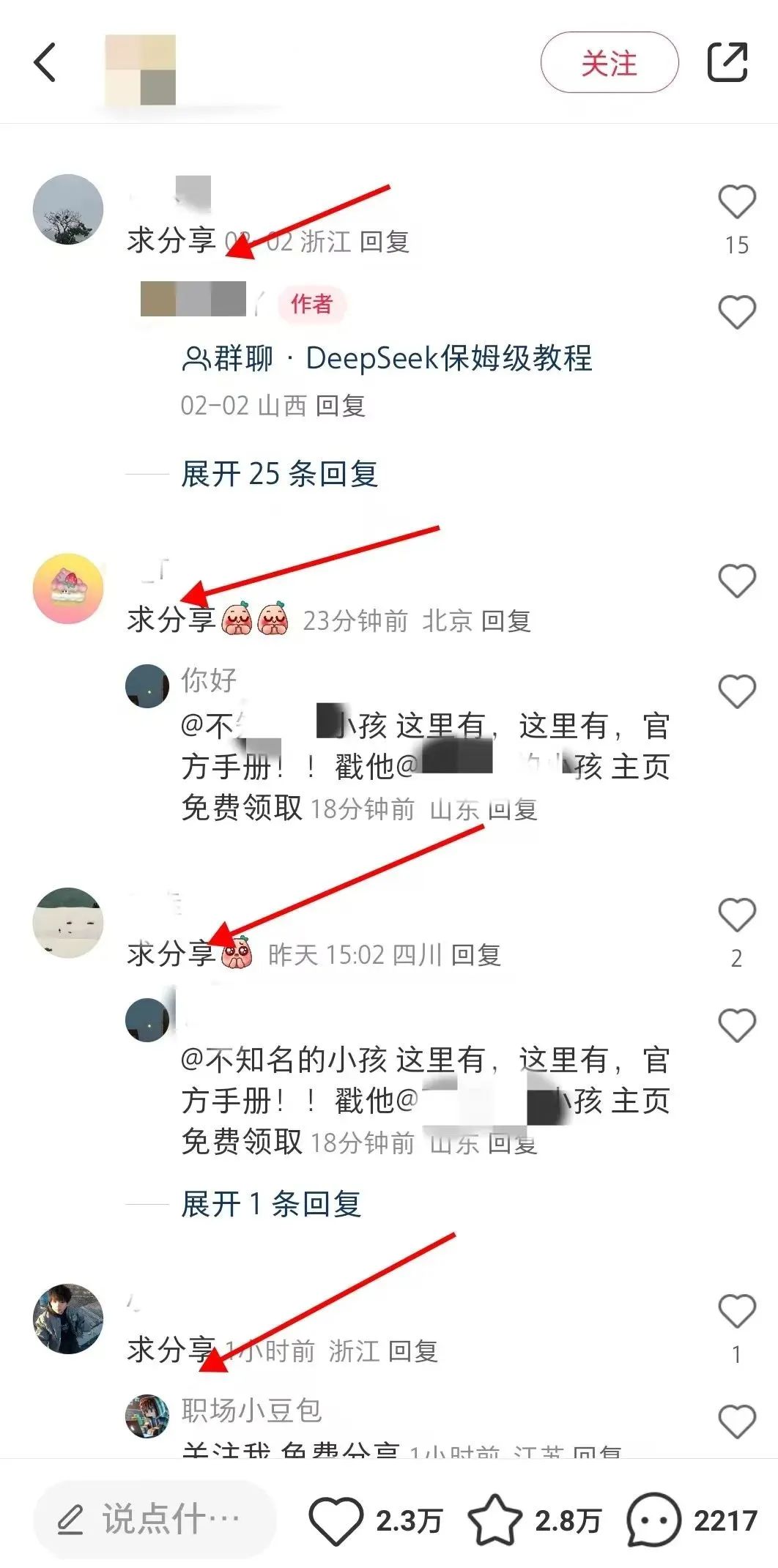Expand 展开 25 条回复
The height and width of the screenshot is (1568, 778).
pos(279,474)
